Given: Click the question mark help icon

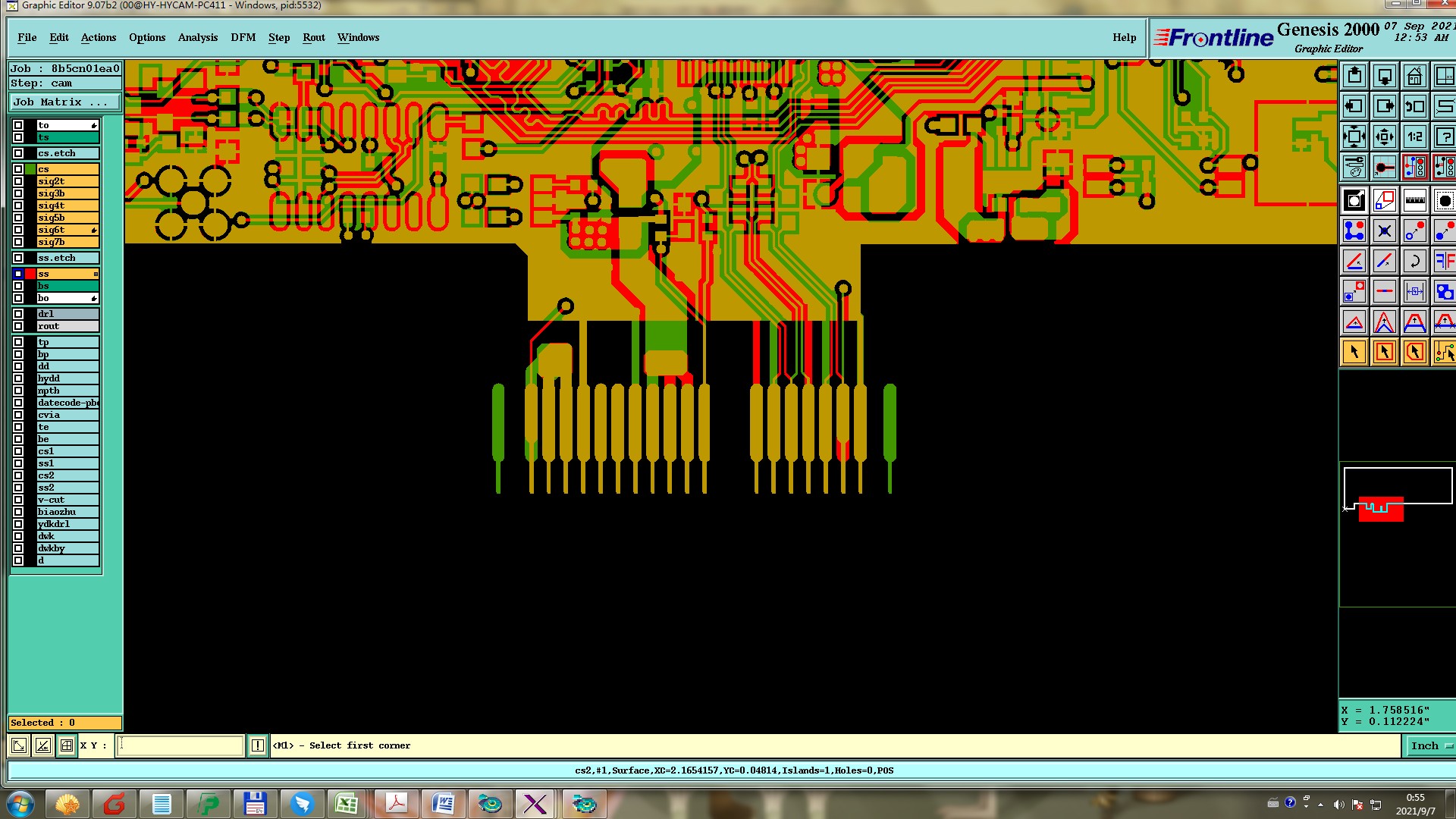Looking at the screenshot, I should [x=1444, y=137].
